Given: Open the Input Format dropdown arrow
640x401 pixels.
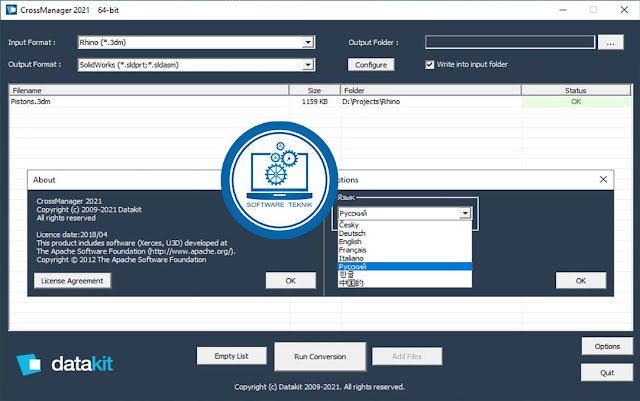Looking at the screenshot, I should [x=308, y=42].
